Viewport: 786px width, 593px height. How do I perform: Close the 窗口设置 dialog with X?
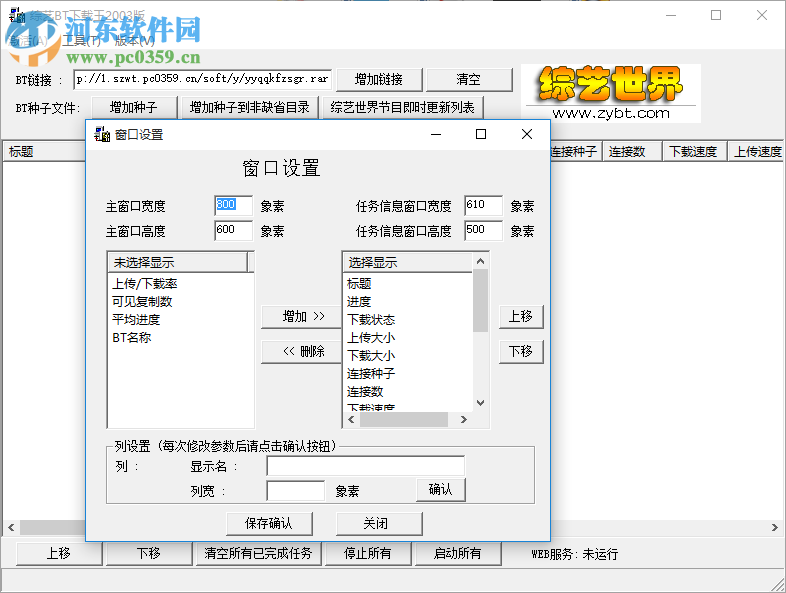click(x=527, y=134)
